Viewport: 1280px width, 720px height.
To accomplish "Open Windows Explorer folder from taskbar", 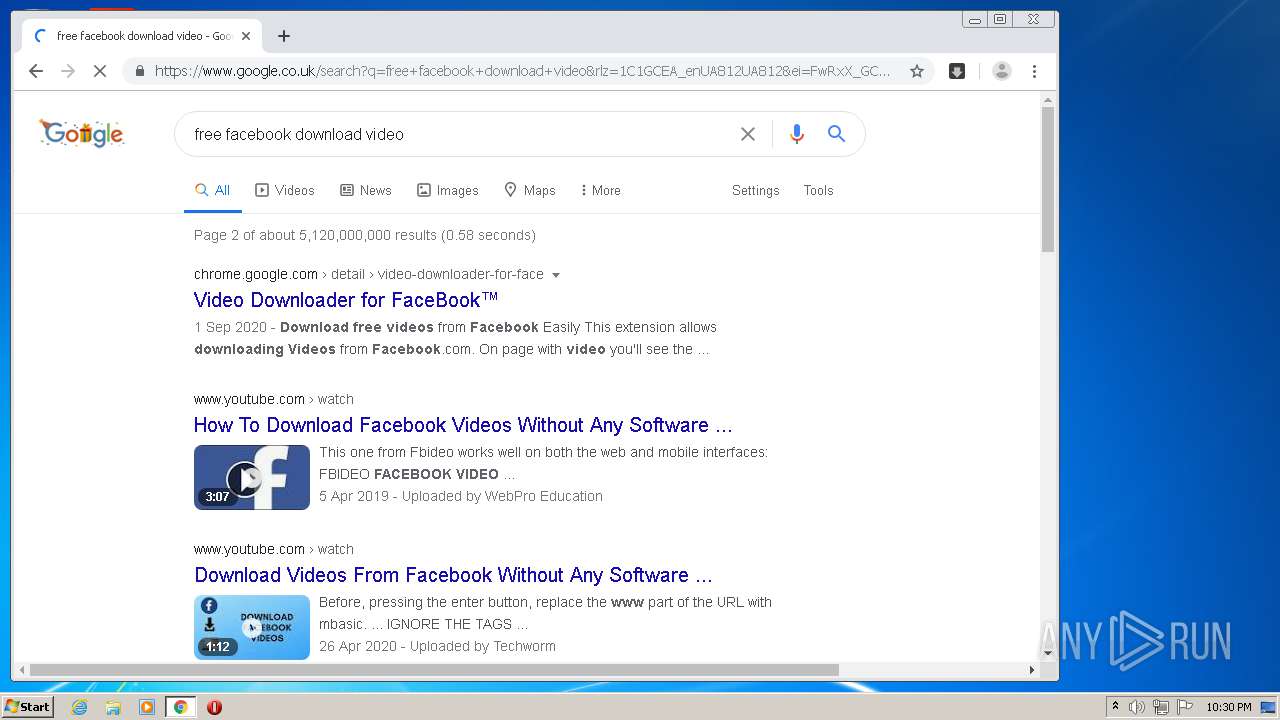I will (x=113, y=707).
